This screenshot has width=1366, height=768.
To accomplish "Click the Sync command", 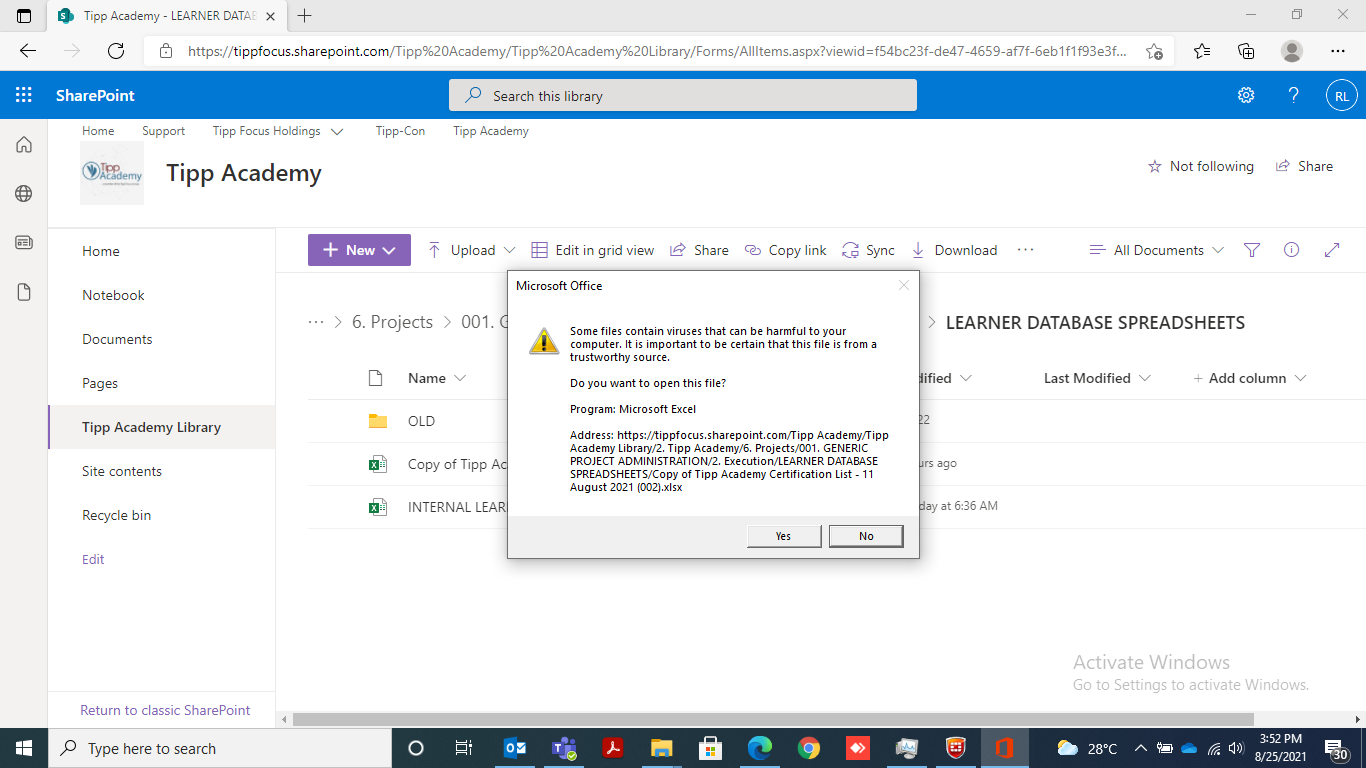I will click(868, 250).
